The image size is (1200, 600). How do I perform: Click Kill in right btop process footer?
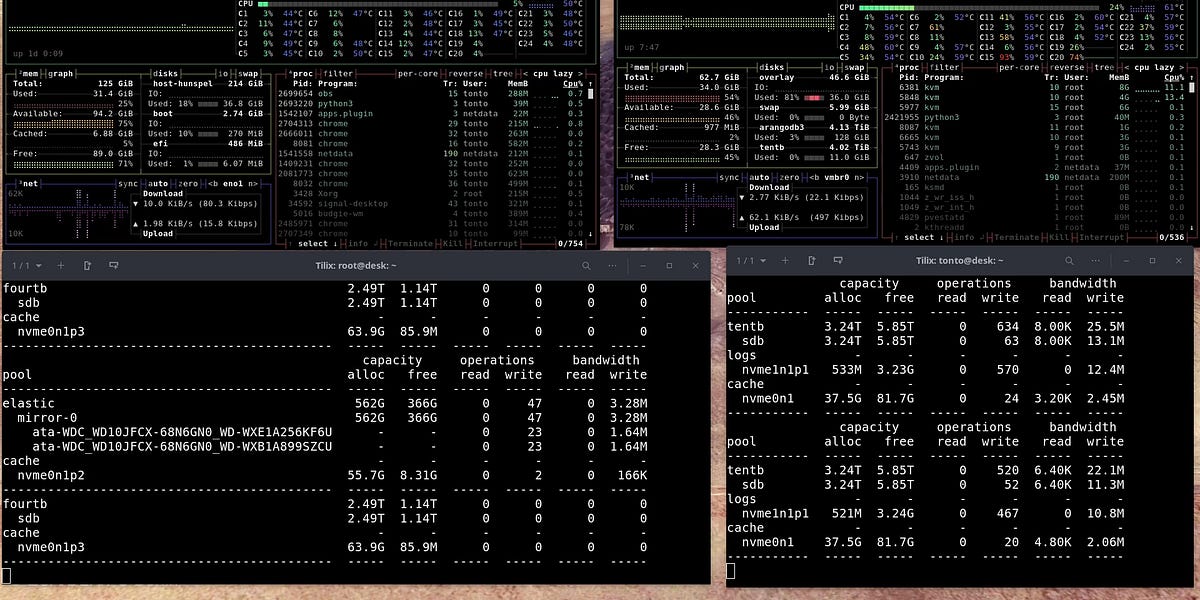point(1057,237)
